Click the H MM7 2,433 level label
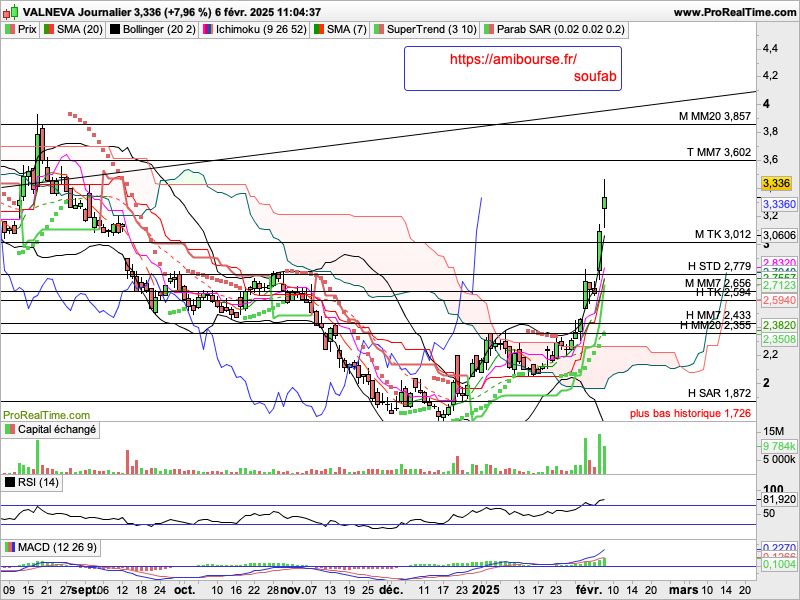 [718, 315]
